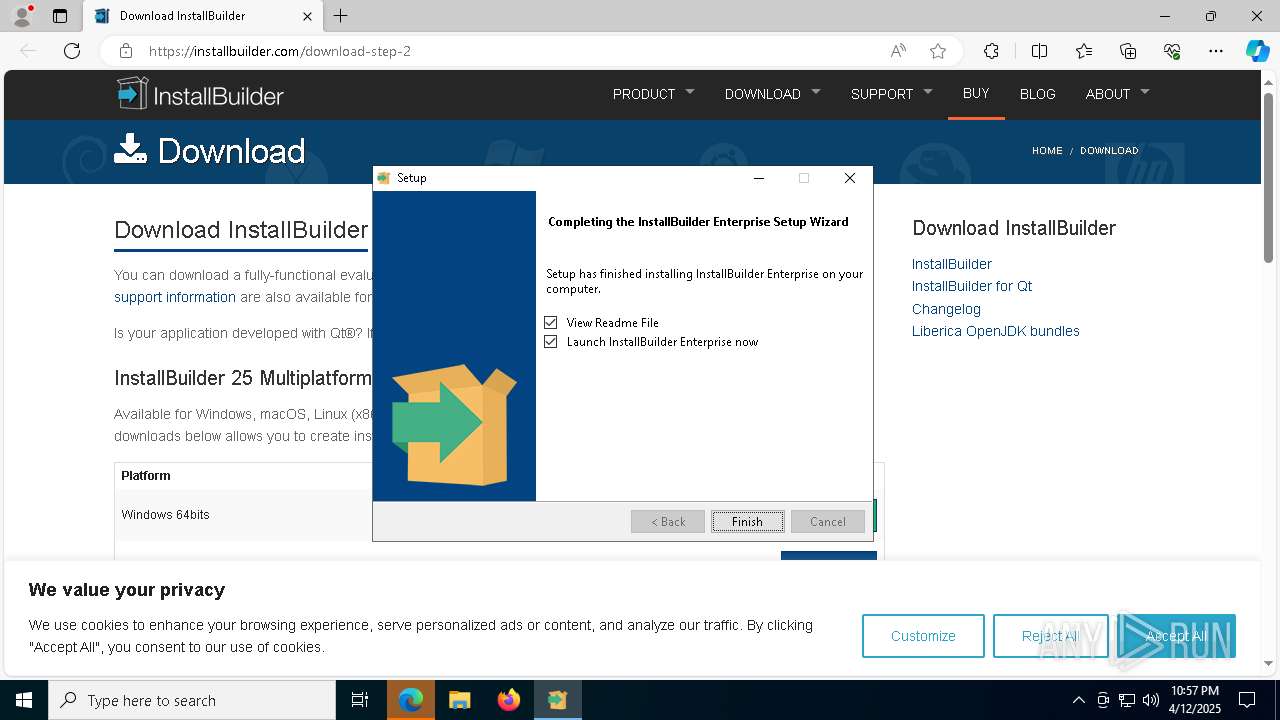1280x720 pixels.
Task: Click the page vertical scrollbar thumb
Action: (1269, 180)
